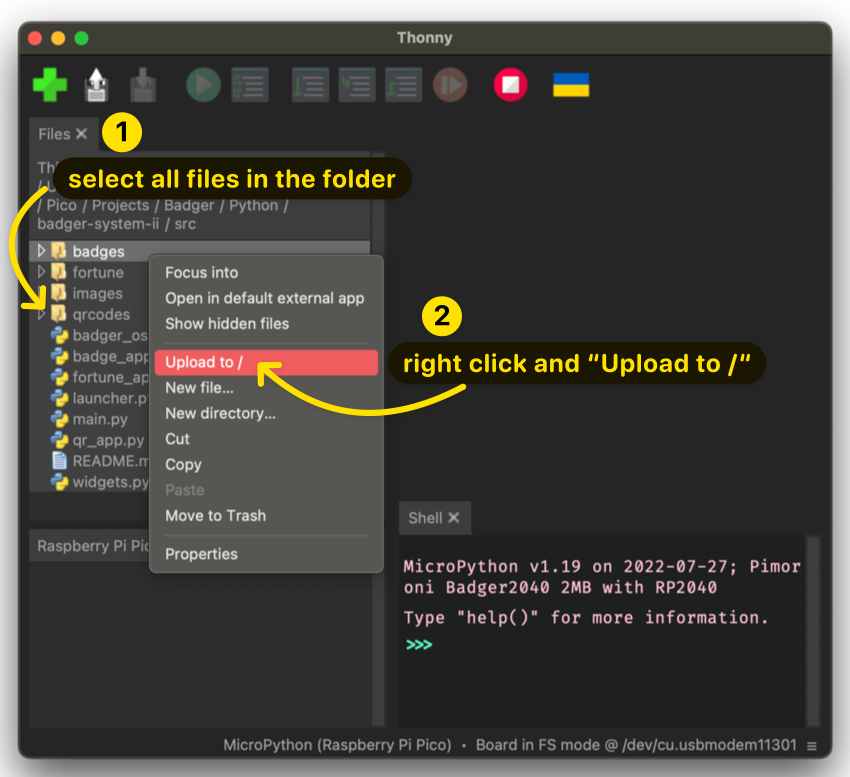The image size is (850, 777).
Task: Click MicroPython (Raspberry Pi Pico) status text
Action: [337, 745]
